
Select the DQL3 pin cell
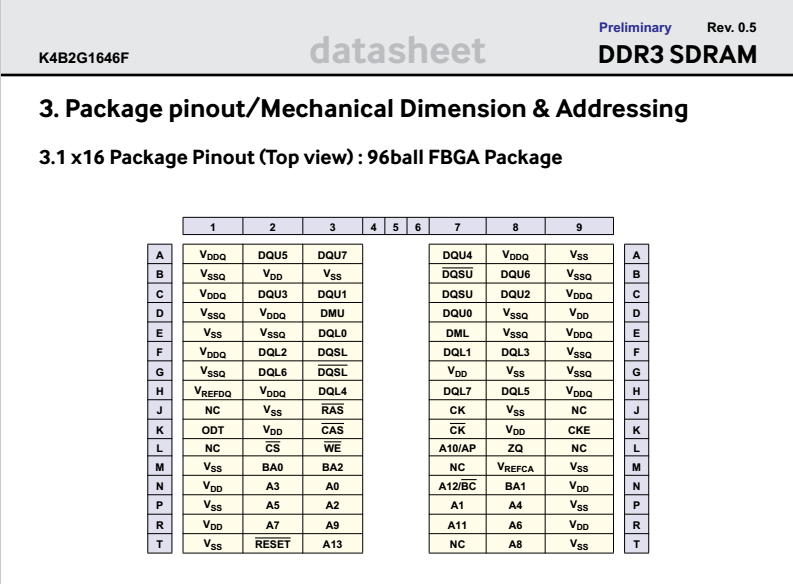pos(515,351)
